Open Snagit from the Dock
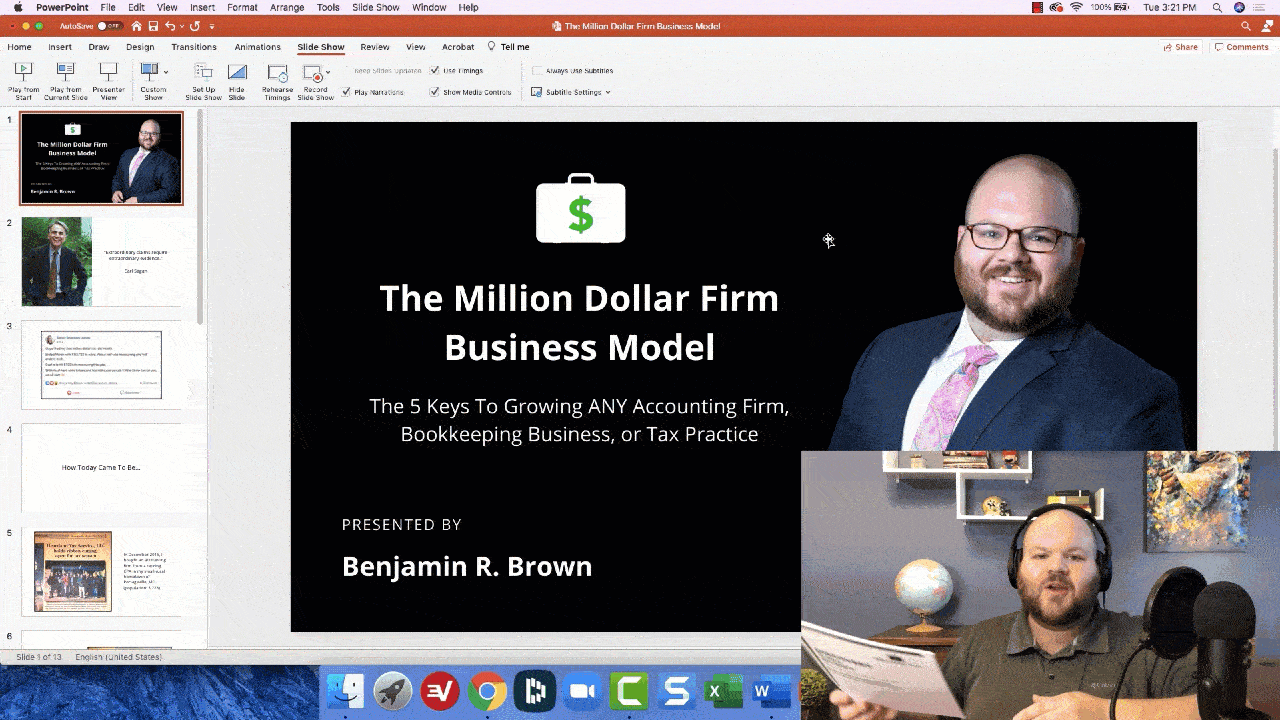The width and height of the screenshot is (1280, 720). [677, 692]
